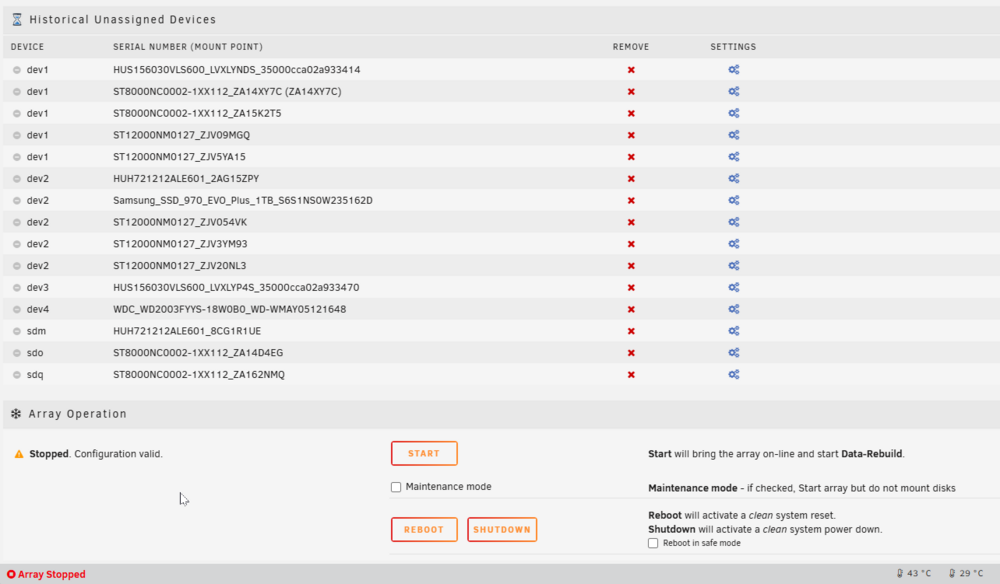This screenshot has height=584, width=1000.
Task: Open settings for ST12000NM0127_ZJV09MGQ
Action: 733,135
